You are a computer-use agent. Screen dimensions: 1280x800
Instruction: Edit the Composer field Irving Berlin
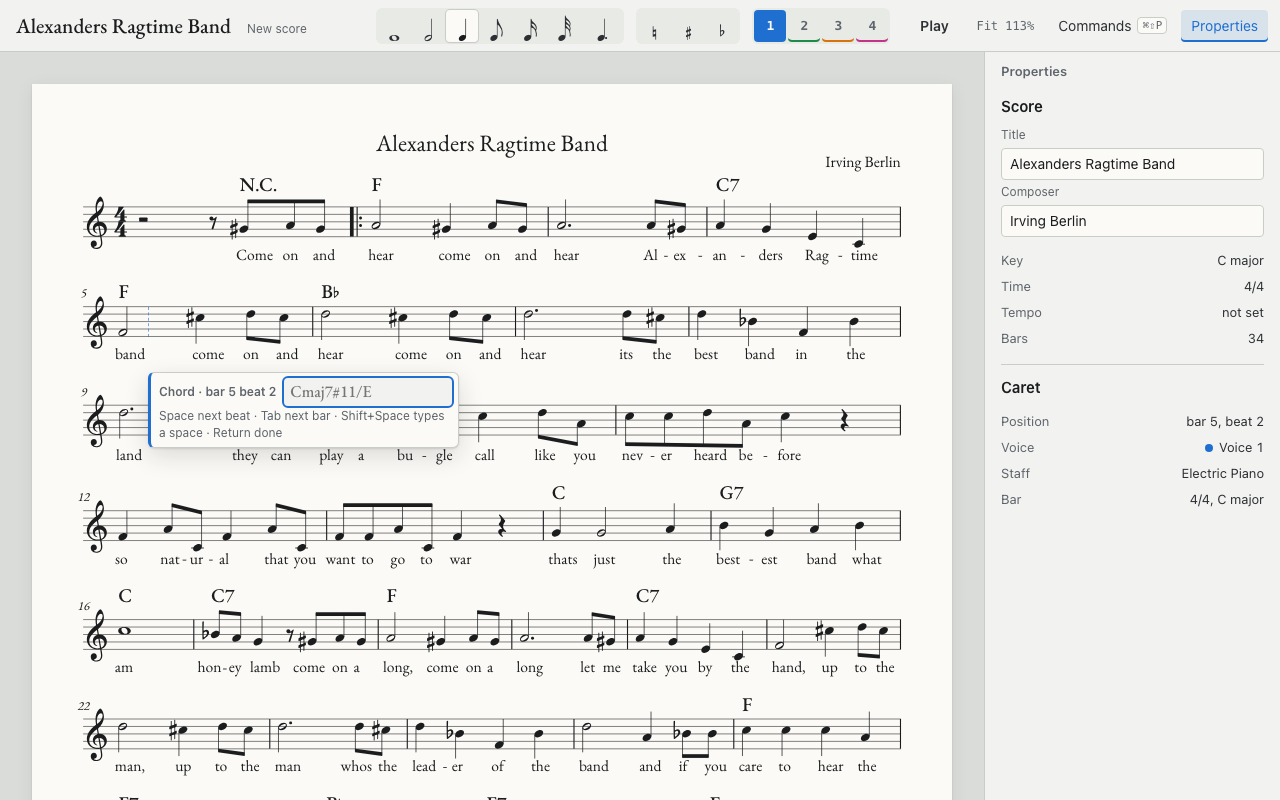tap(1132, 221)
